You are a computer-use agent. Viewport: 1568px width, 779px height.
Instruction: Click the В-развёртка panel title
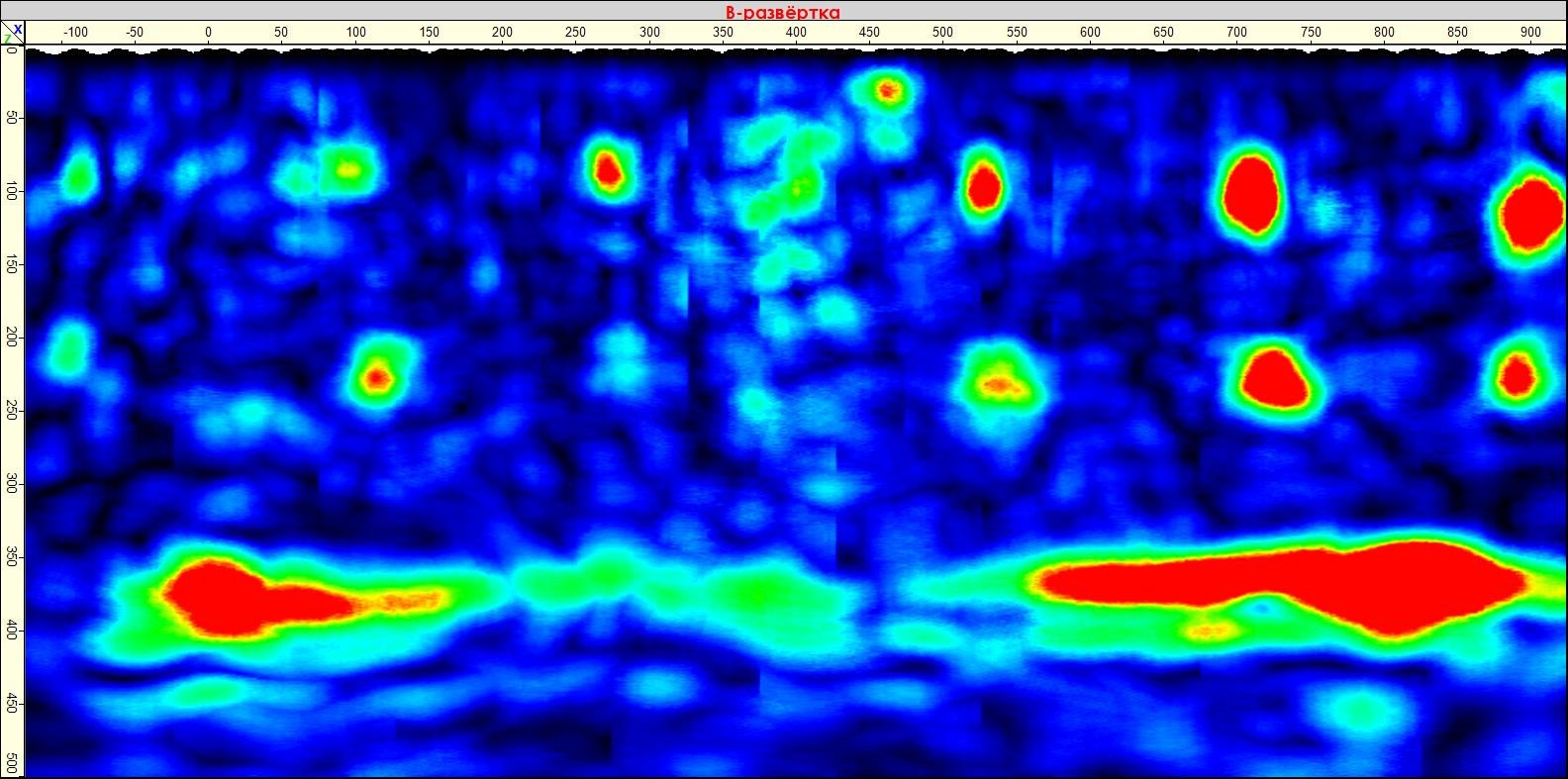782,12
